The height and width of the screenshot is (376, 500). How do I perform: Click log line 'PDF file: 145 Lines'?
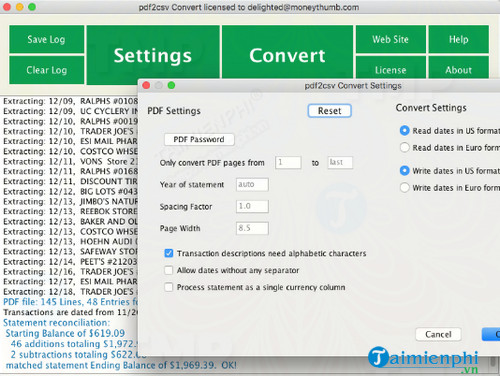click(x=70, y=302)
